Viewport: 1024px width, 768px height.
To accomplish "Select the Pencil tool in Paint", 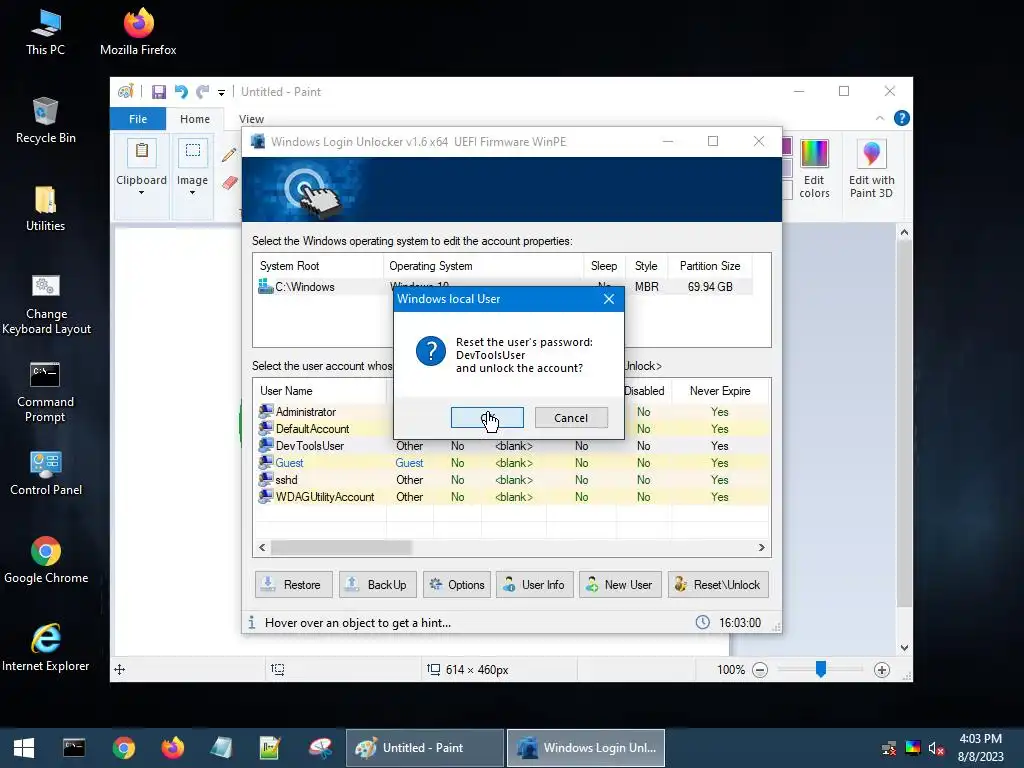I will tap(229, 155).
